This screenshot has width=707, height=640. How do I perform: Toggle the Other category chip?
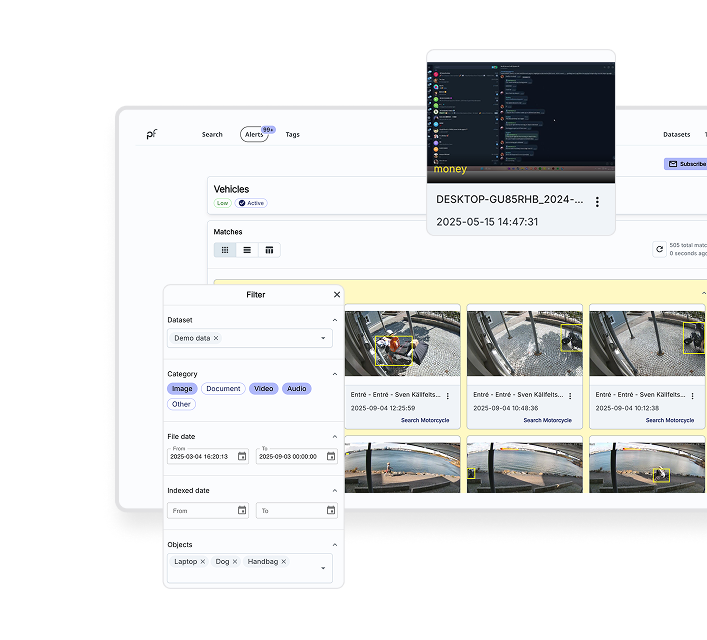point(181,404)
